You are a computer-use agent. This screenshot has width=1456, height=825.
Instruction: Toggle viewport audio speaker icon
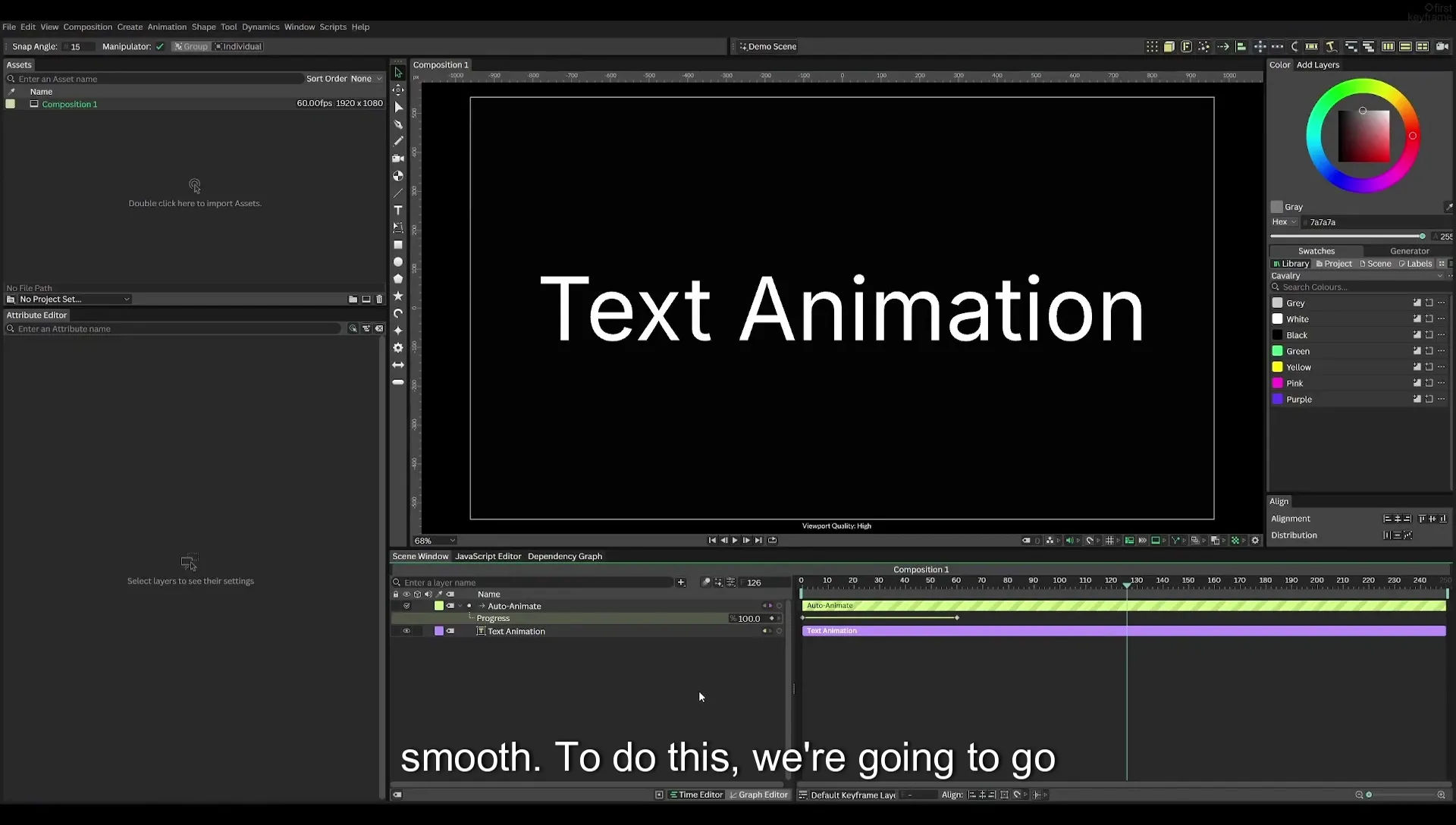pos(1069,541)
